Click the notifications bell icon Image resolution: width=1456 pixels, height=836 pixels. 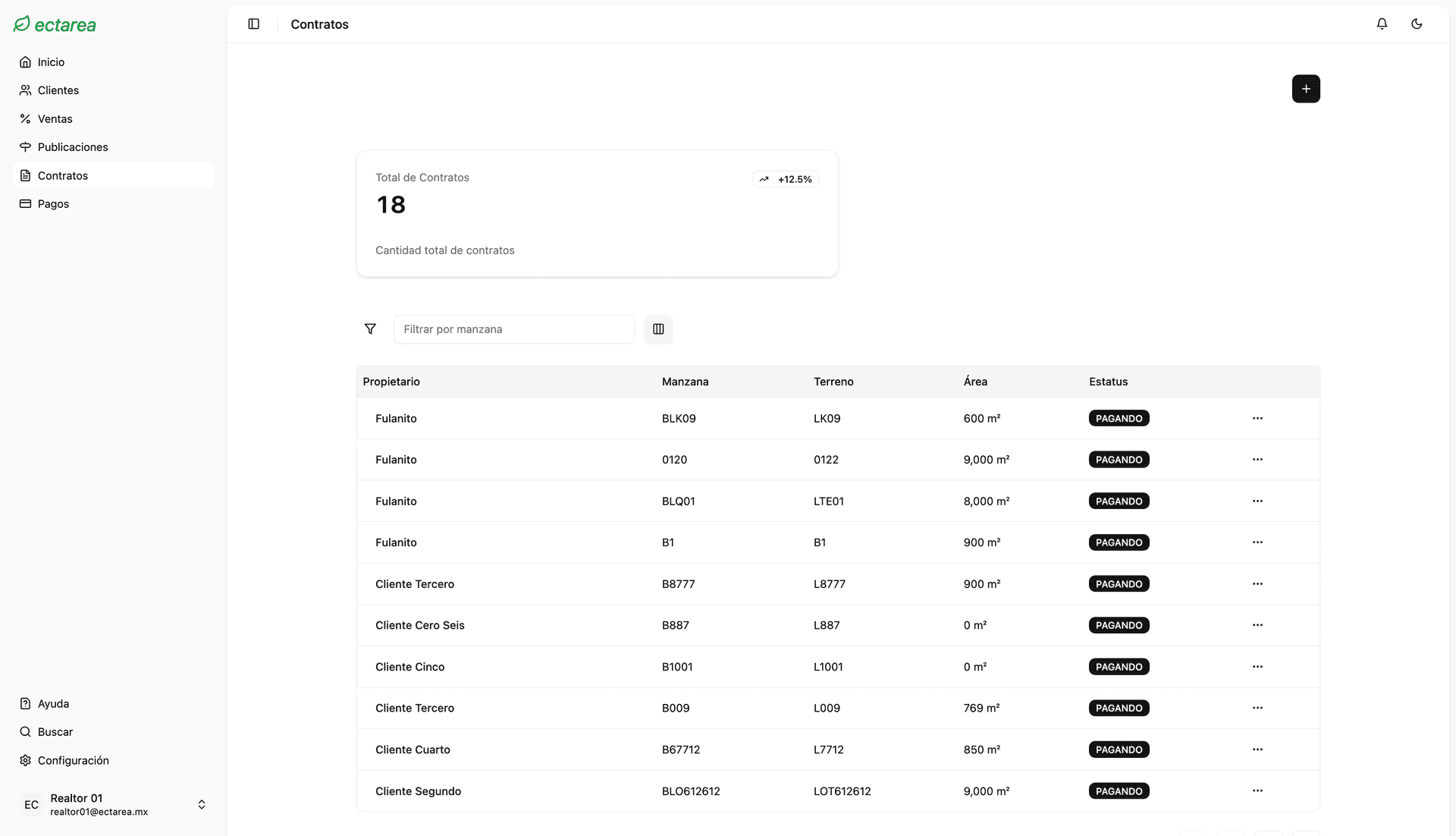point(1381,24)
